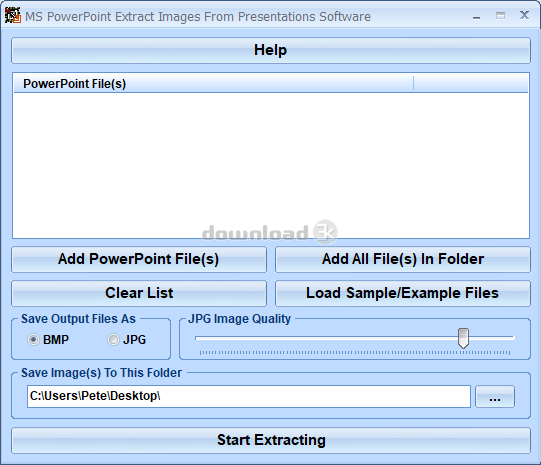Close the application window
The image size is (541, 465).
click(x=524, y=15)
